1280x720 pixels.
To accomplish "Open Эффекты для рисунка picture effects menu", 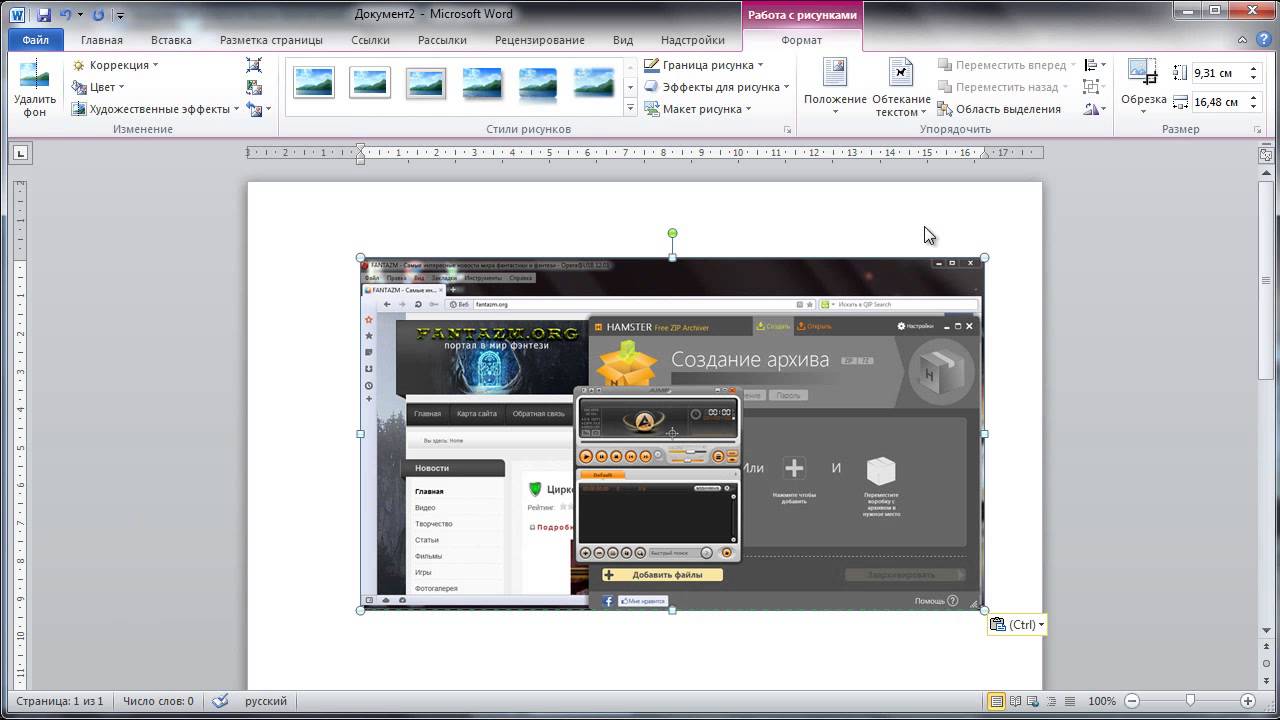I will pyautogui.click(x=717, y=87).
